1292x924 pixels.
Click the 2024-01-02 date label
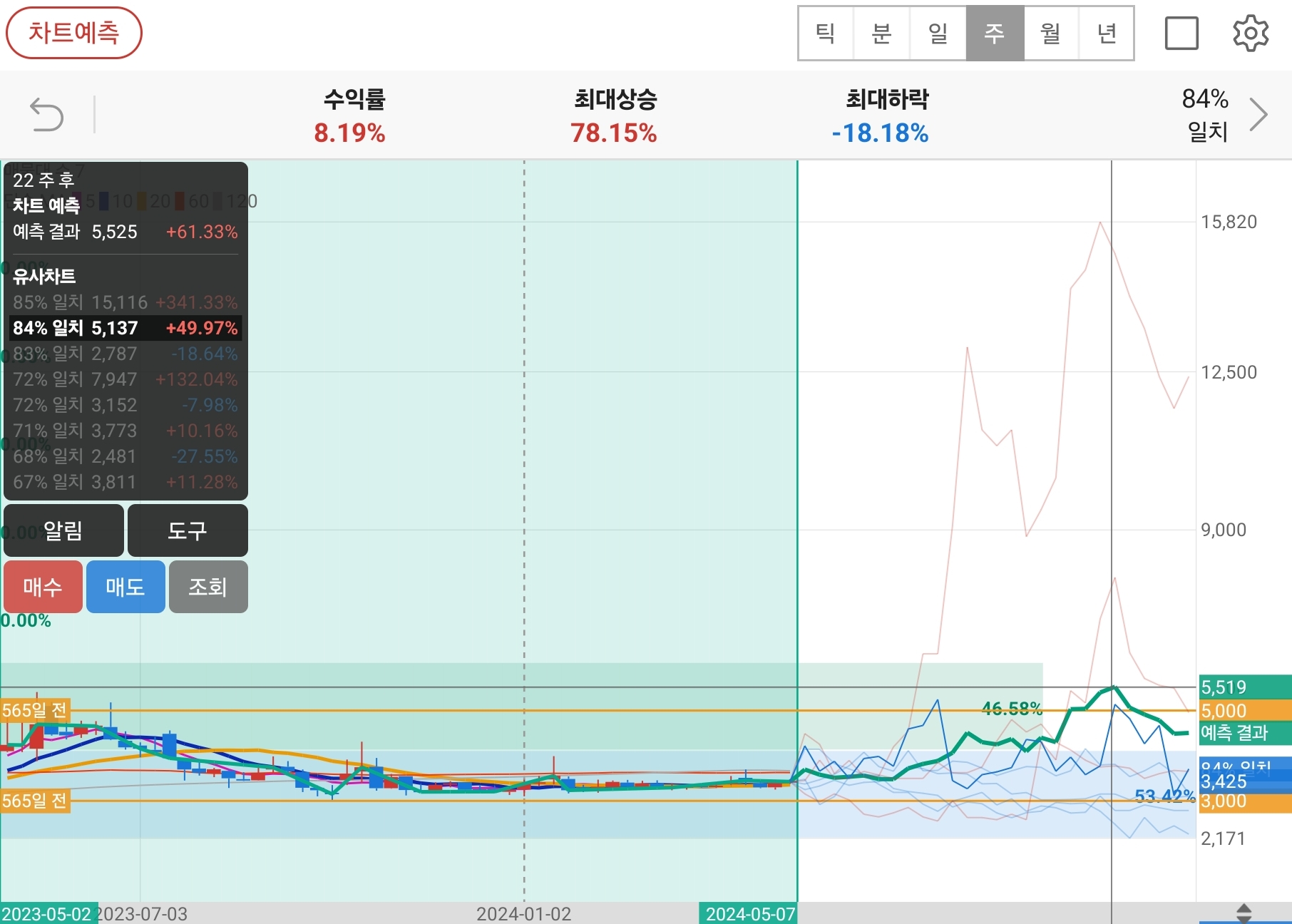tap(524, 913)
